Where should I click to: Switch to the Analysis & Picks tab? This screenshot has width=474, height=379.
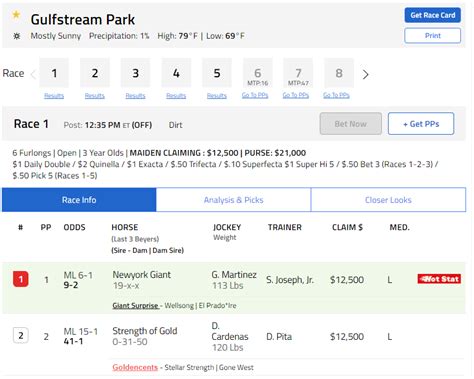(x=233, y=200)
